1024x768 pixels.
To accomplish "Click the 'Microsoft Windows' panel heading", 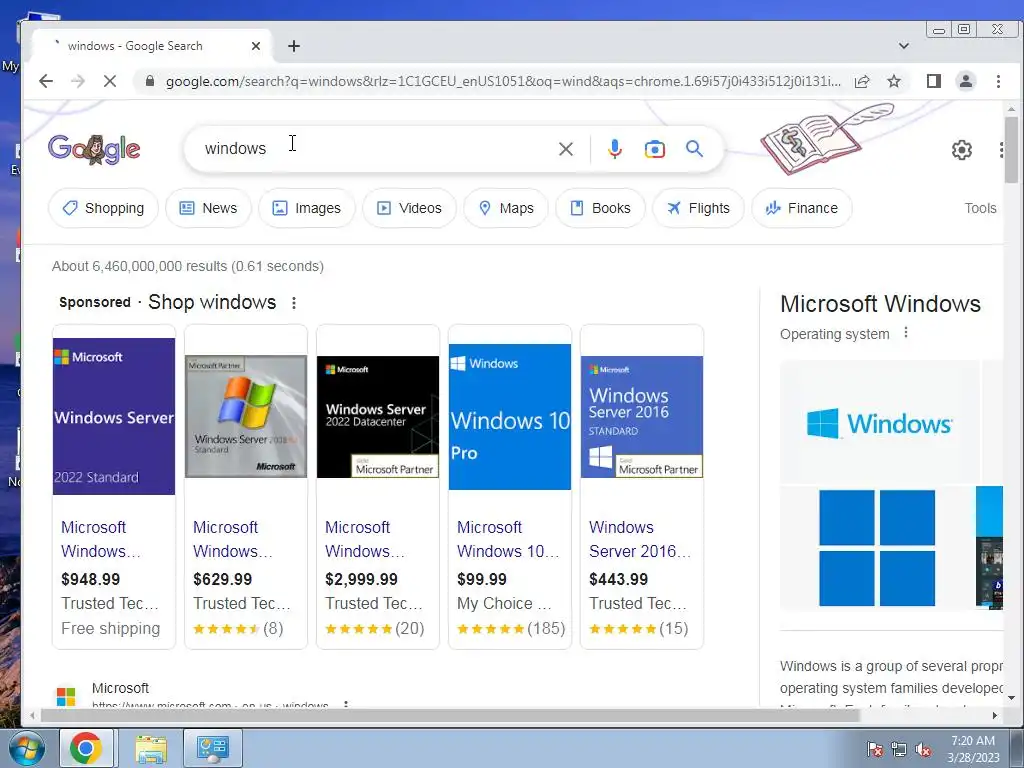I will [x=880, y=304].
